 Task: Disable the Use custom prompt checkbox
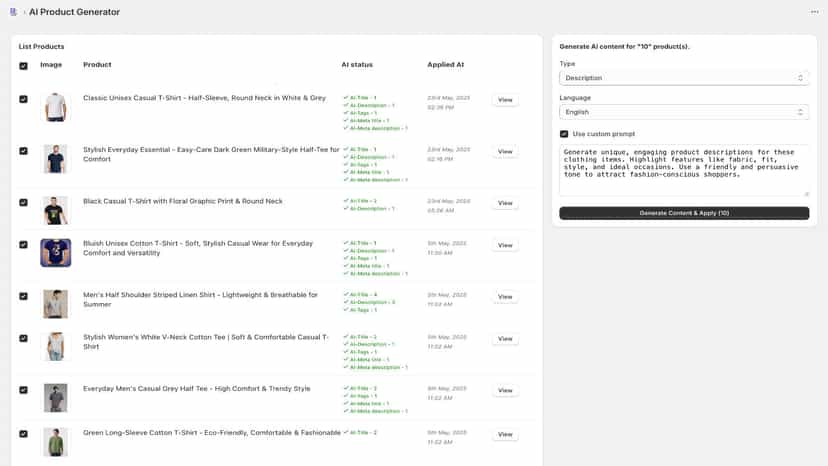pyautogui.click(x=564, y=134)
